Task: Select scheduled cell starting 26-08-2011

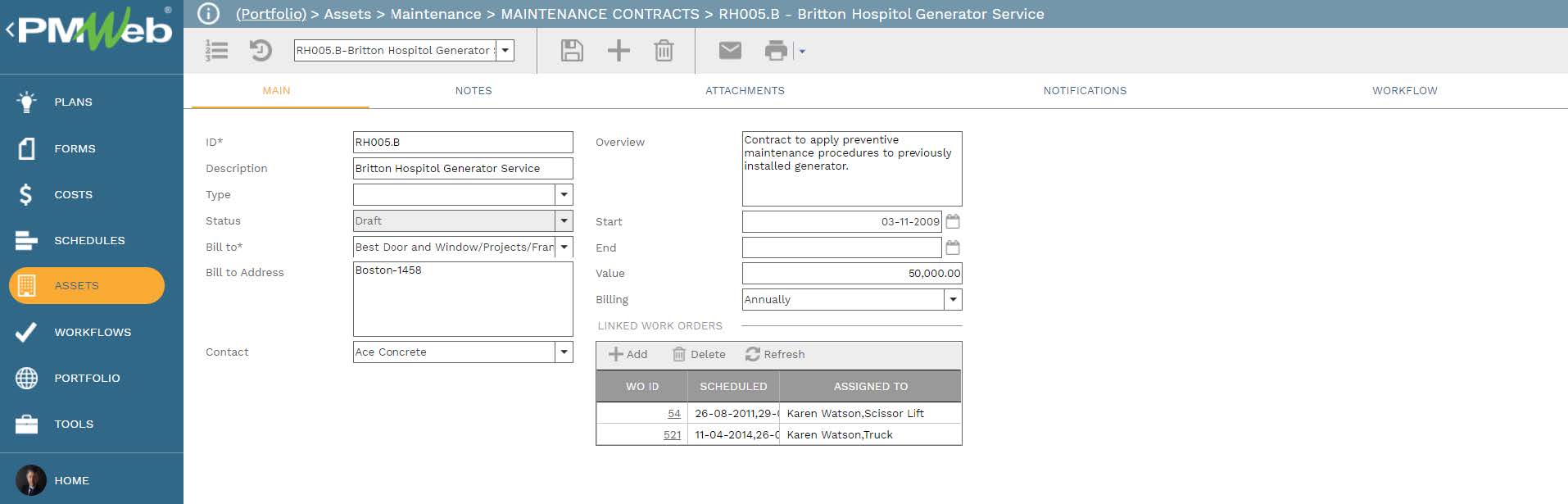Action: [x=733, y=414]
